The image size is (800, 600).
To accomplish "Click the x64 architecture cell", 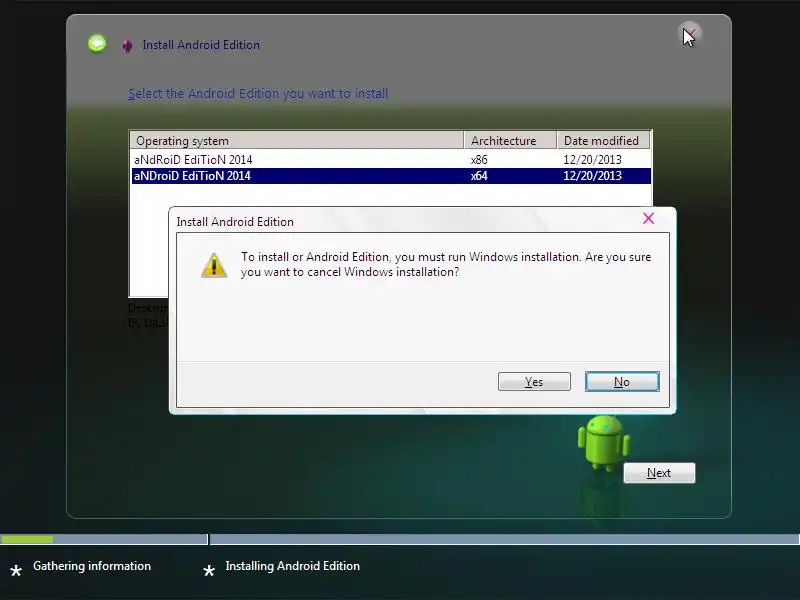I will [x=479, y=176].
